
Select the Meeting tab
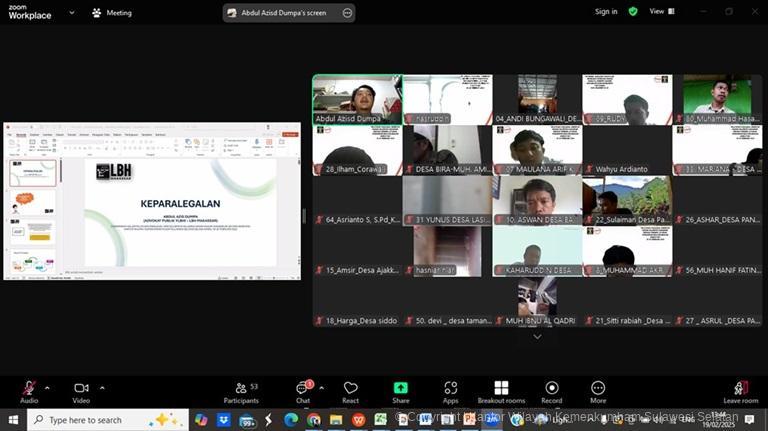112,13
